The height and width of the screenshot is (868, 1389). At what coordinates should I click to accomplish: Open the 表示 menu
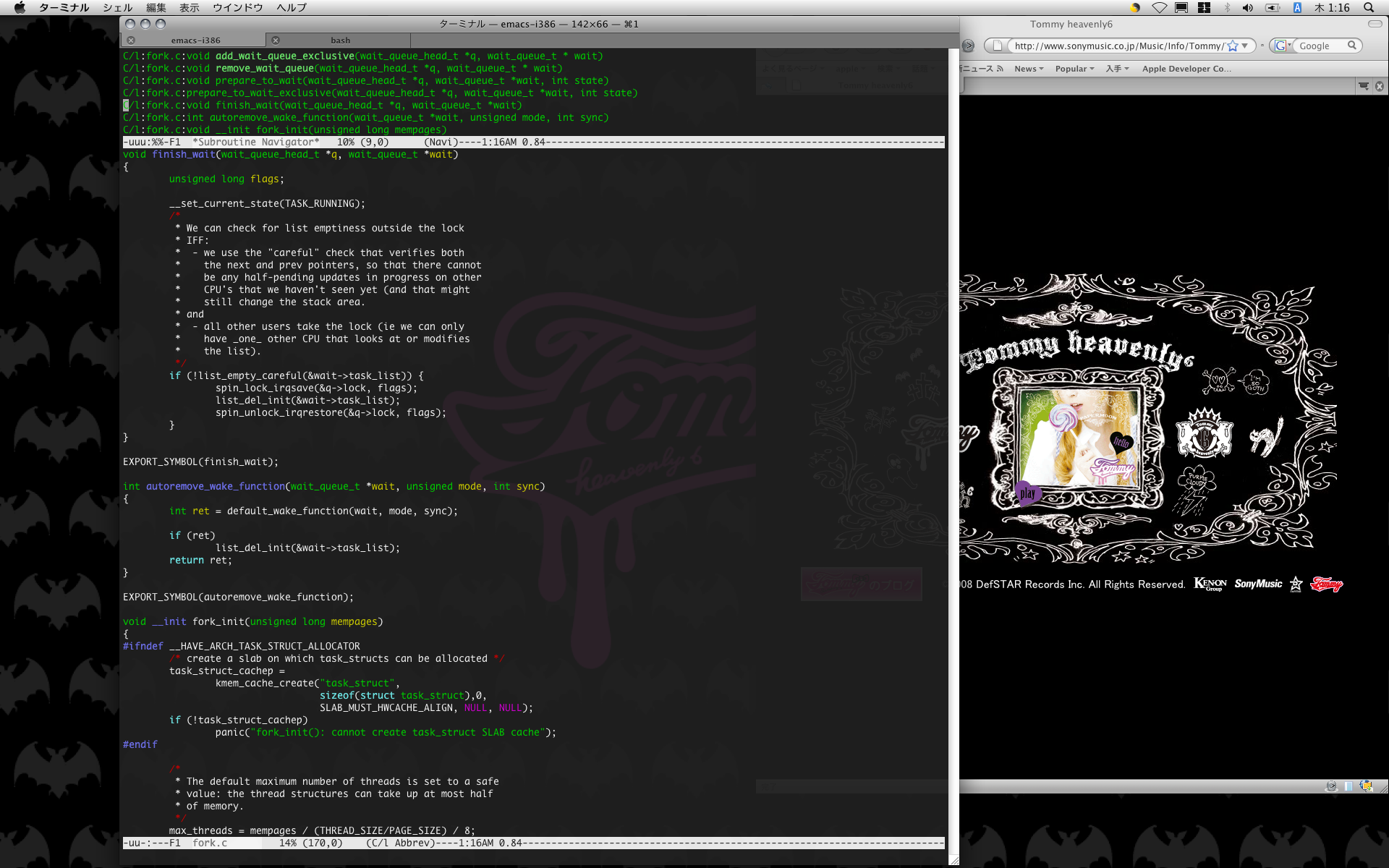click(190, 7)
